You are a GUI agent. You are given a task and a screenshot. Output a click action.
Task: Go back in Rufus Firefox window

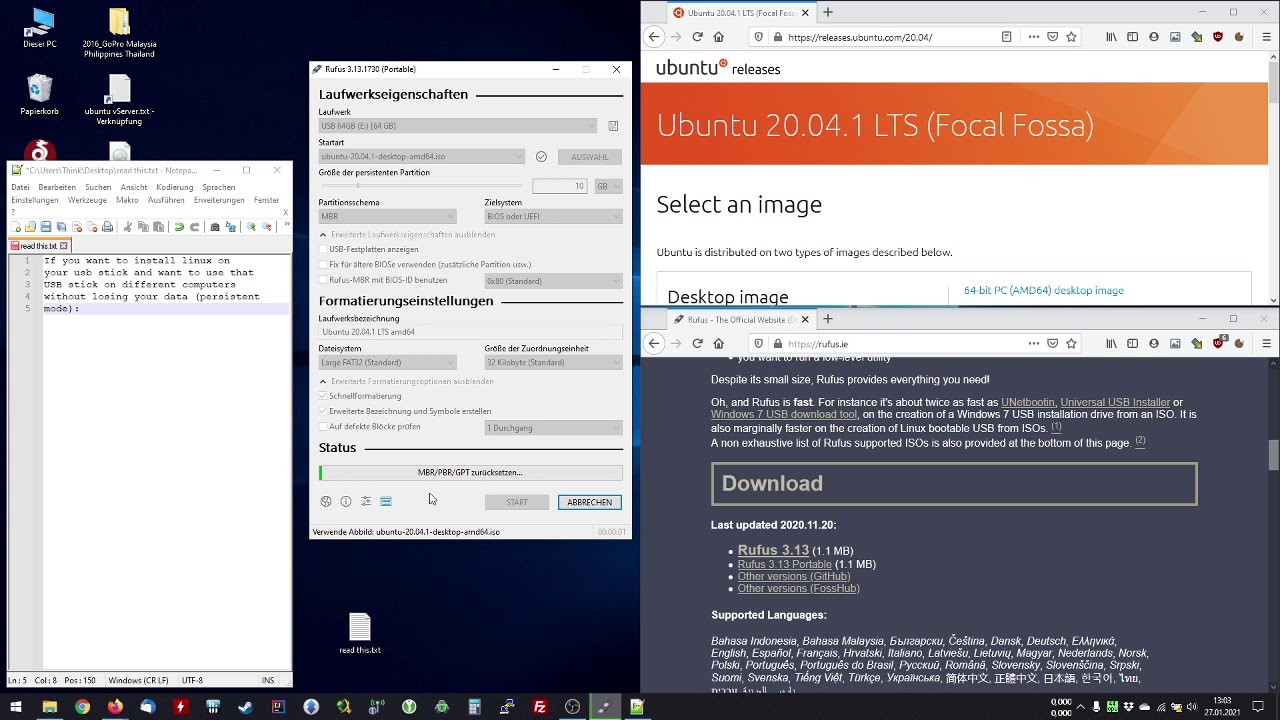(653, 343)
